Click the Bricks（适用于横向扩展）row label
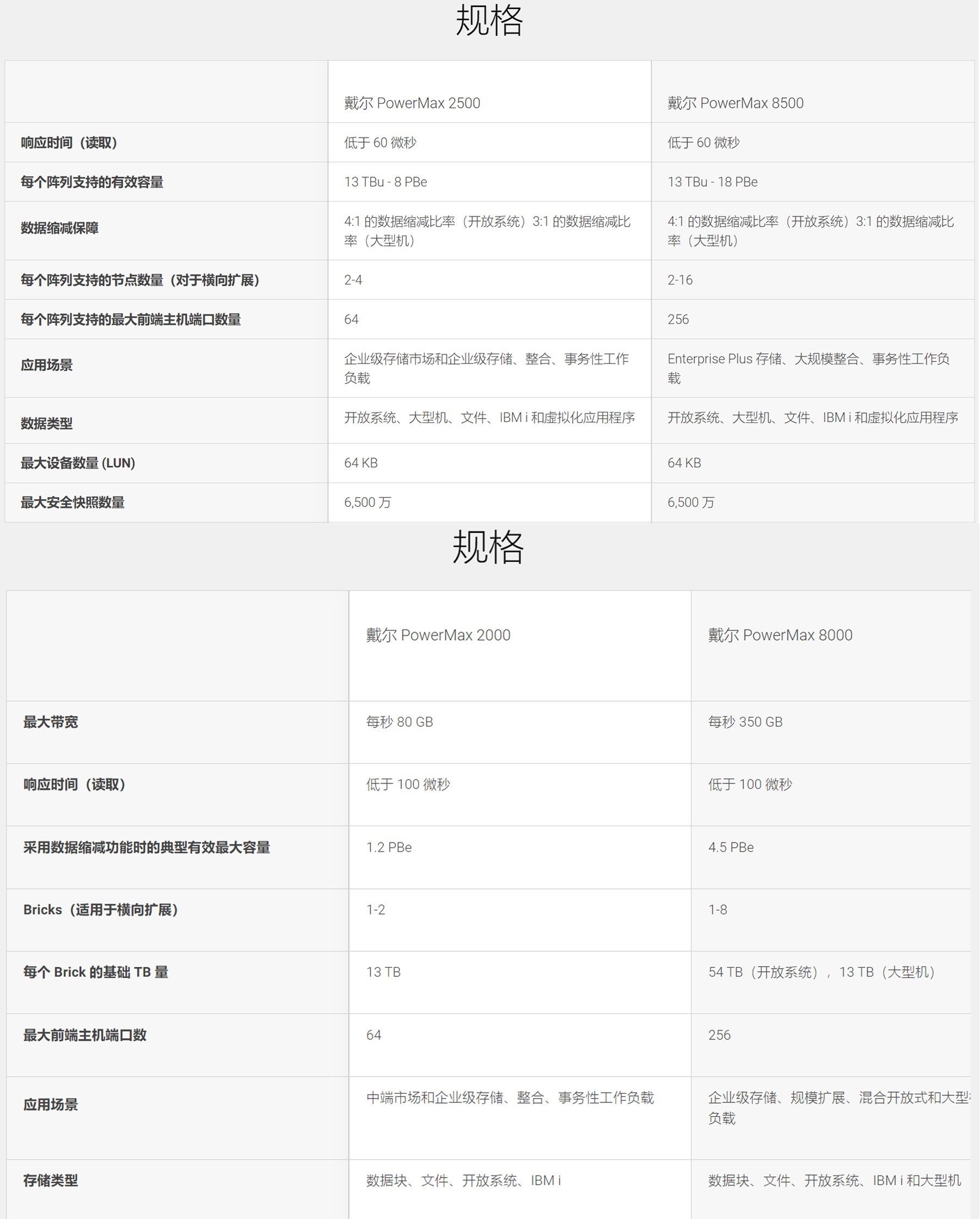This screenshot has width=980, height=1219. click(101, 910)
